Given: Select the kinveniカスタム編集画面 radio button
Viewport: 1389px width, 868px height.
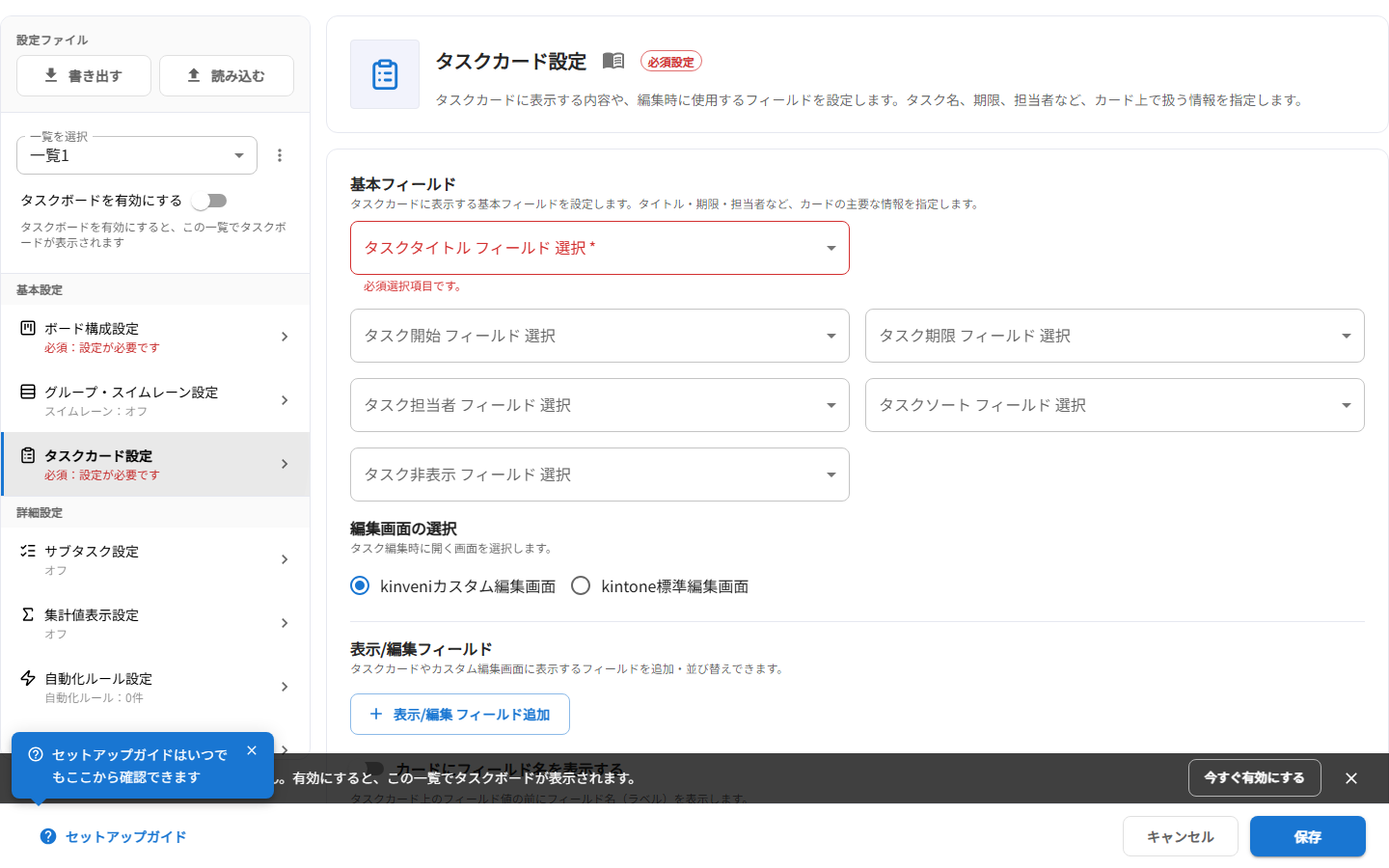Looking at the screenshot, I should pos(360,585).
